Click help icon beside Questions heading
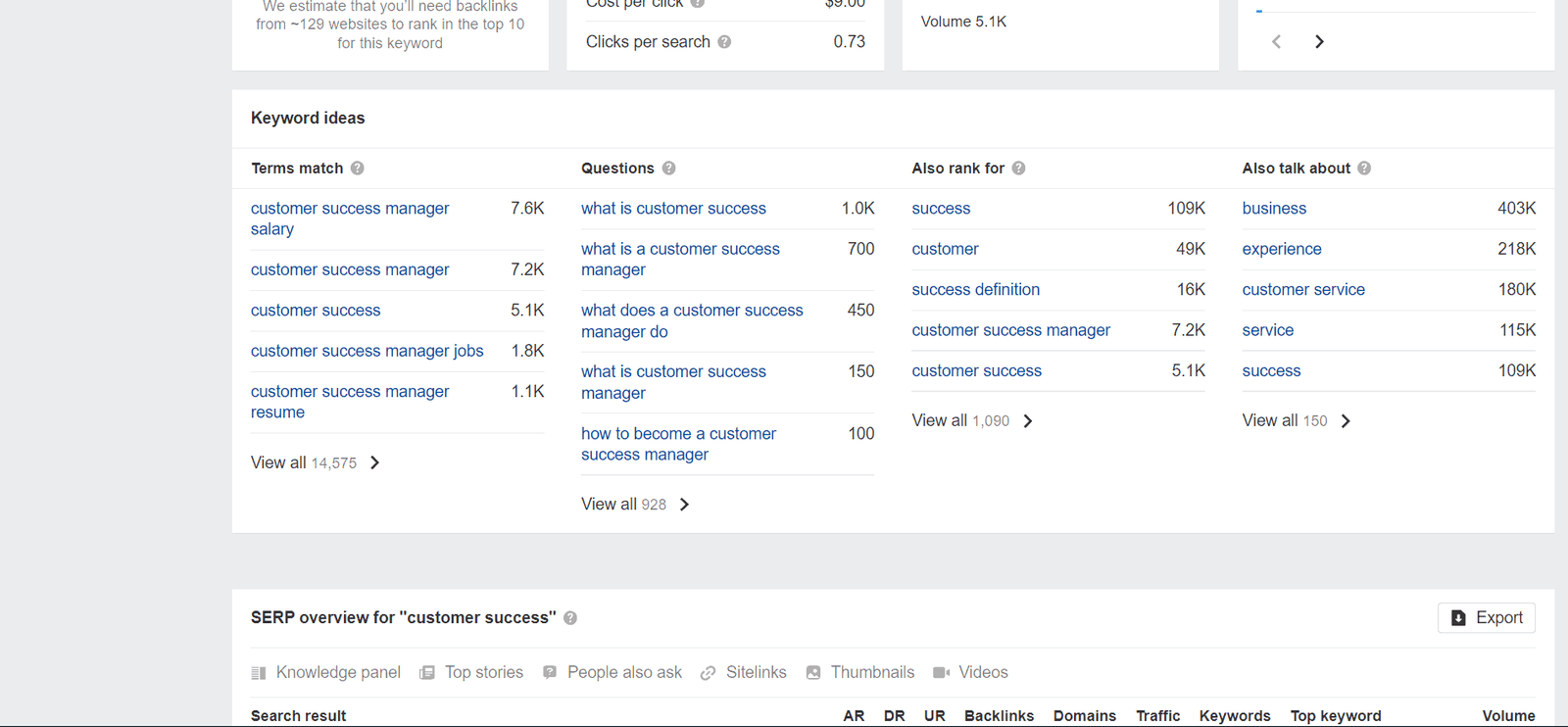The width and height of the screenshot is (1568, 727). click(x=668, y=169)
